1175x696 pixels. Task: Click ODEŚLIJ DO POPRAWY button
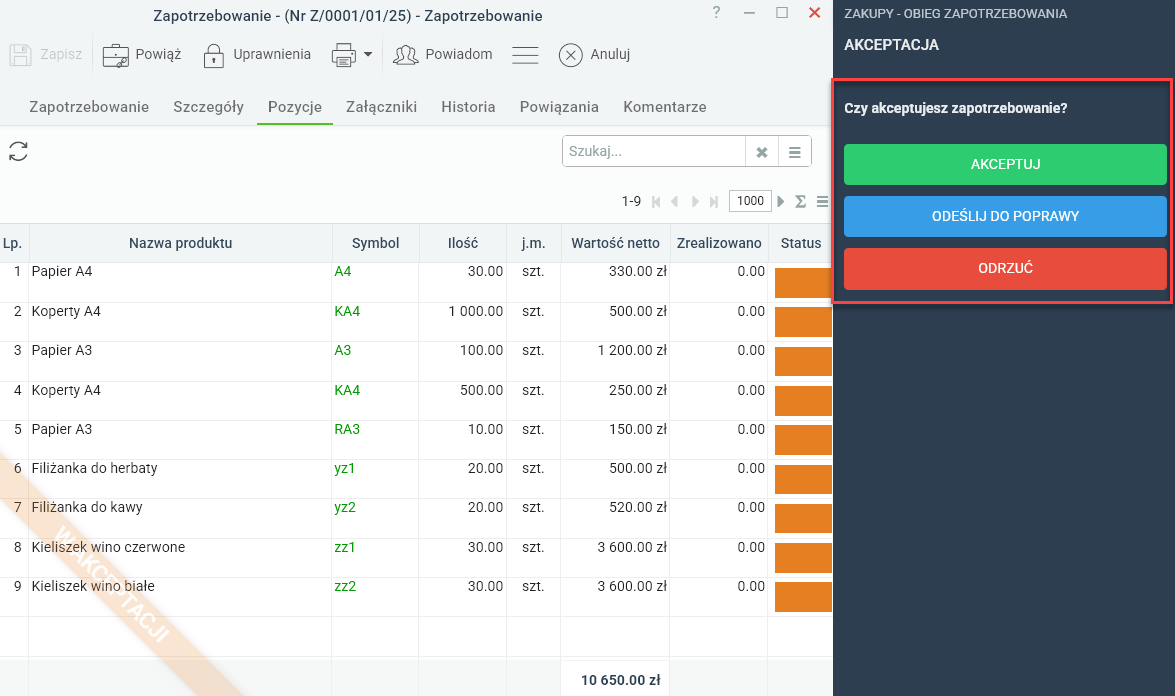tap(1005, 217)
